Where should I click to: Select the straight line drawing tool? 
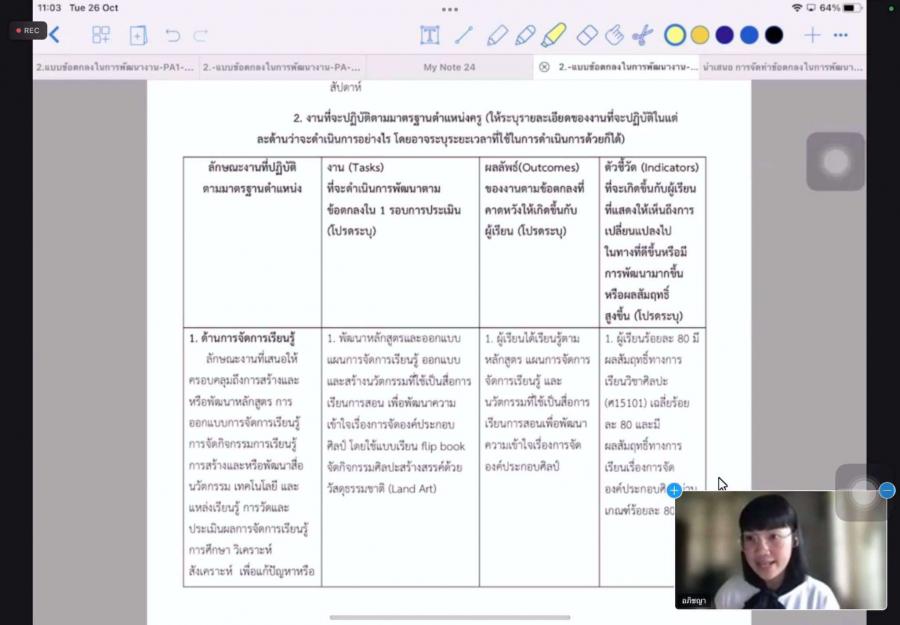click(463, 35)
